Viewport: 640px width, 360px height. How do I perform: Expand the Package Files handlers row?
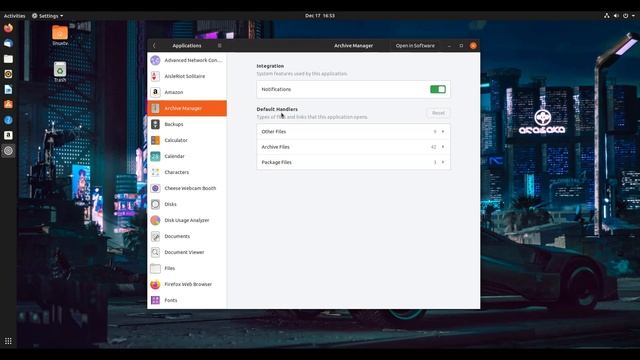[353, 162]
